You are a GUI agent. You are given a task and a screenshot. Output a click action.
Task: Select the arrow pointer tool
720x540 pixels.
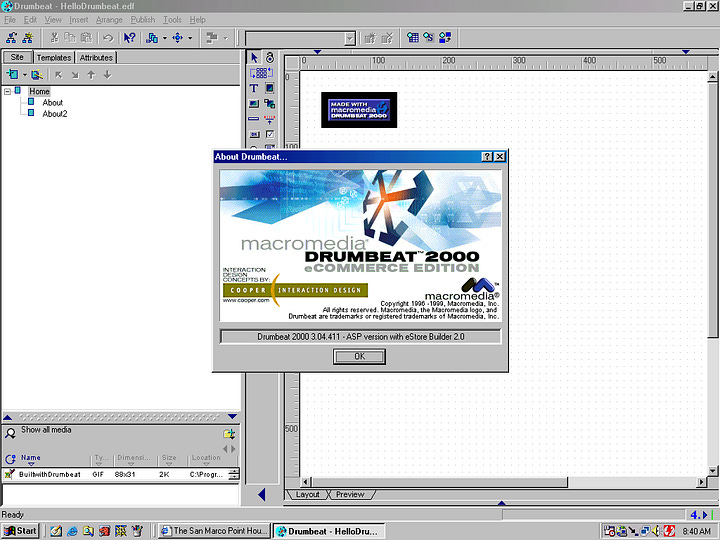click(254, 58)
